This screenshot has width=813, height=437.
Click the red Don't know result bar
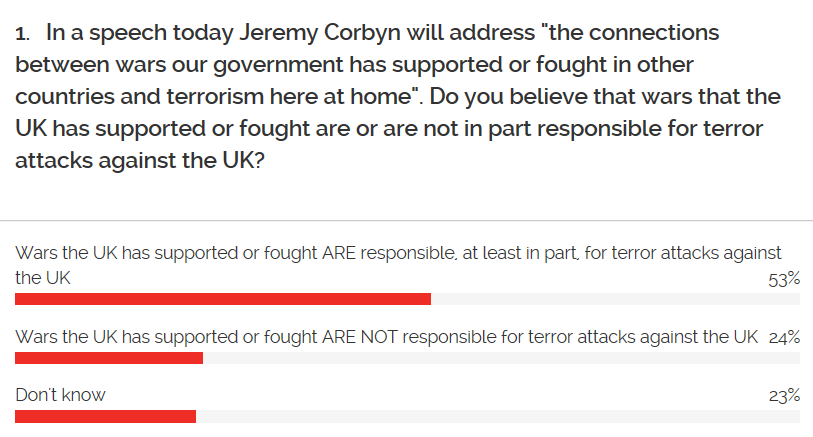pyautogui.click(x=105, y=416)
